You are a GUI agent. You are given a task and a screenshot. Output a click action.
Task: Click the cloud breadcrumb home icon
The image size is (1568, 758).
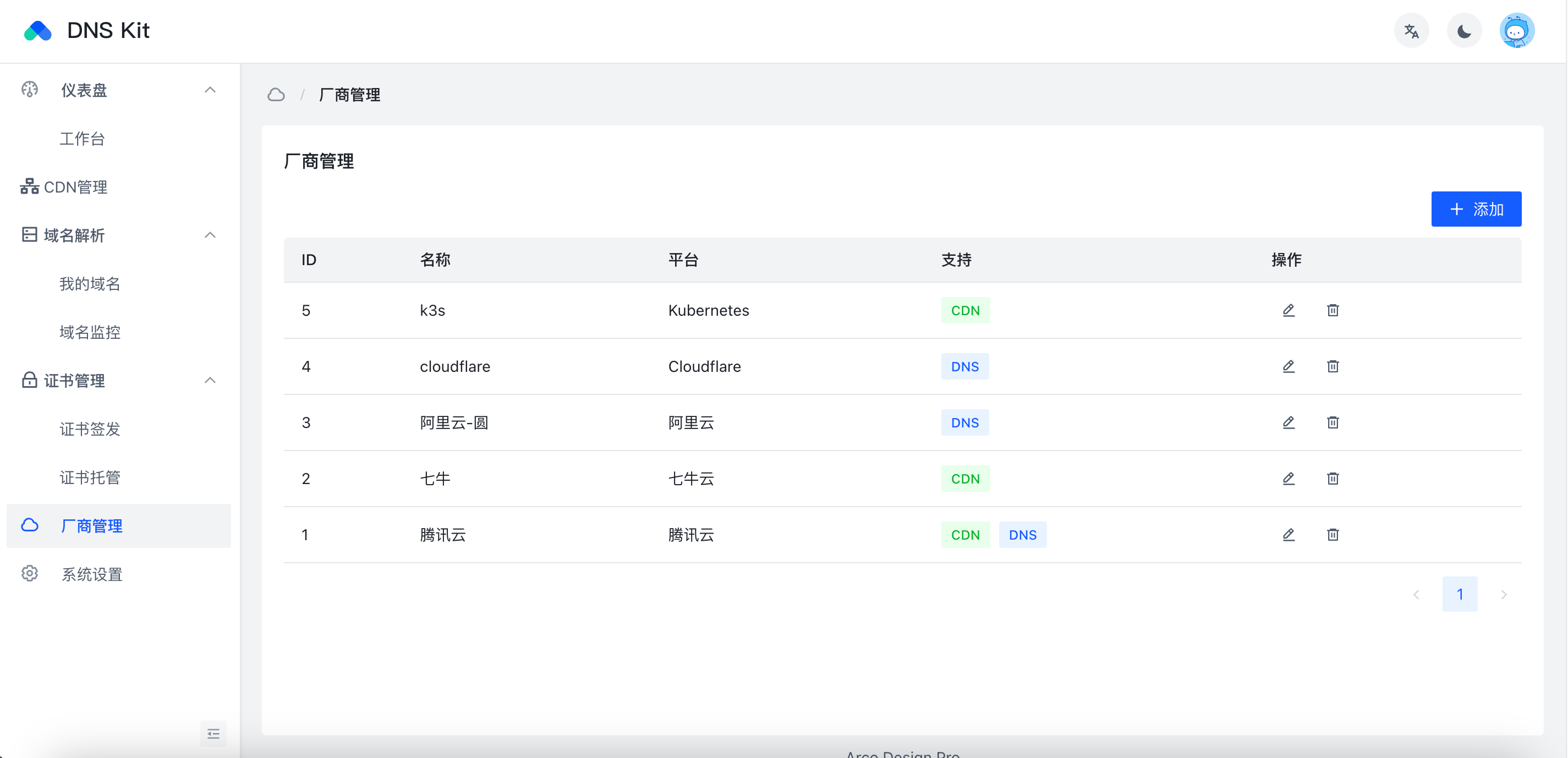point(276,95)
